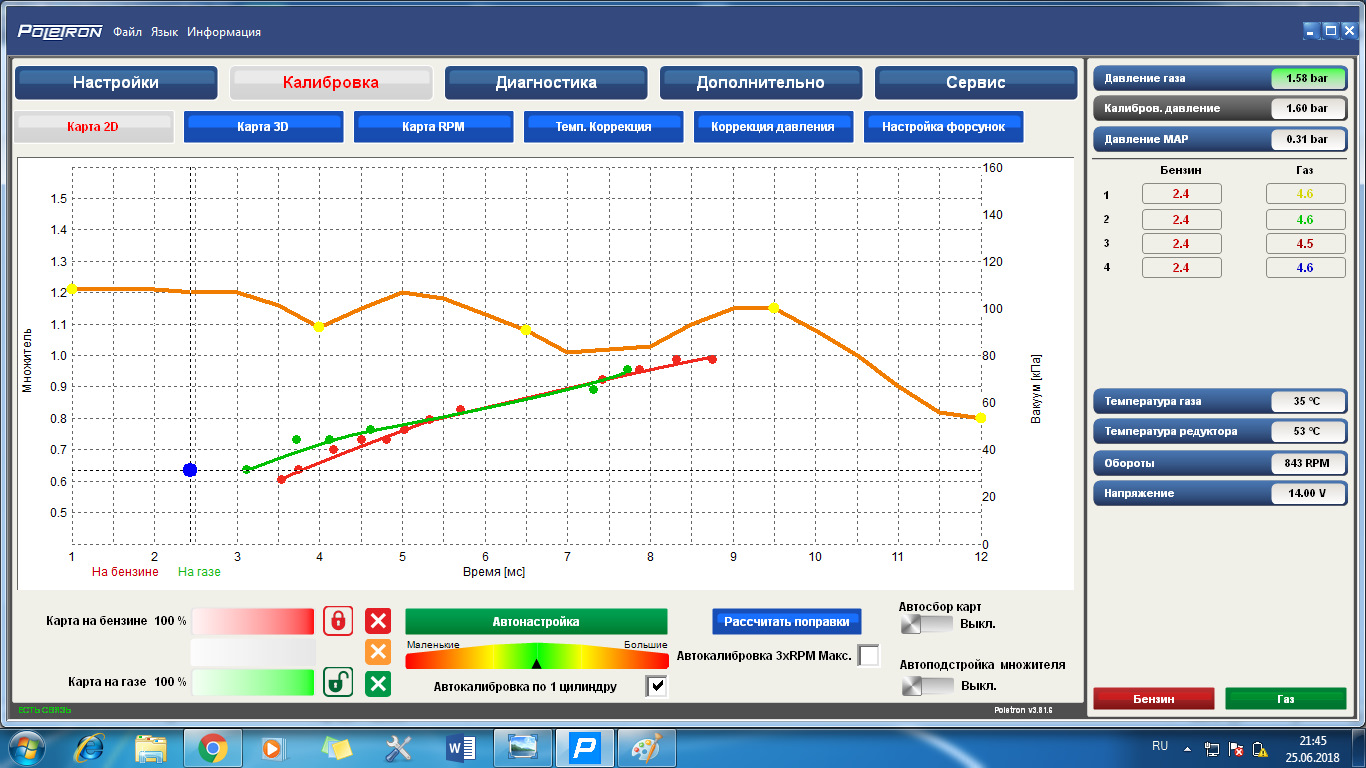This screenshot has height=768, width=1366.
Task: Switch to the photo viewer taskbar window
Action: (523, 747)
